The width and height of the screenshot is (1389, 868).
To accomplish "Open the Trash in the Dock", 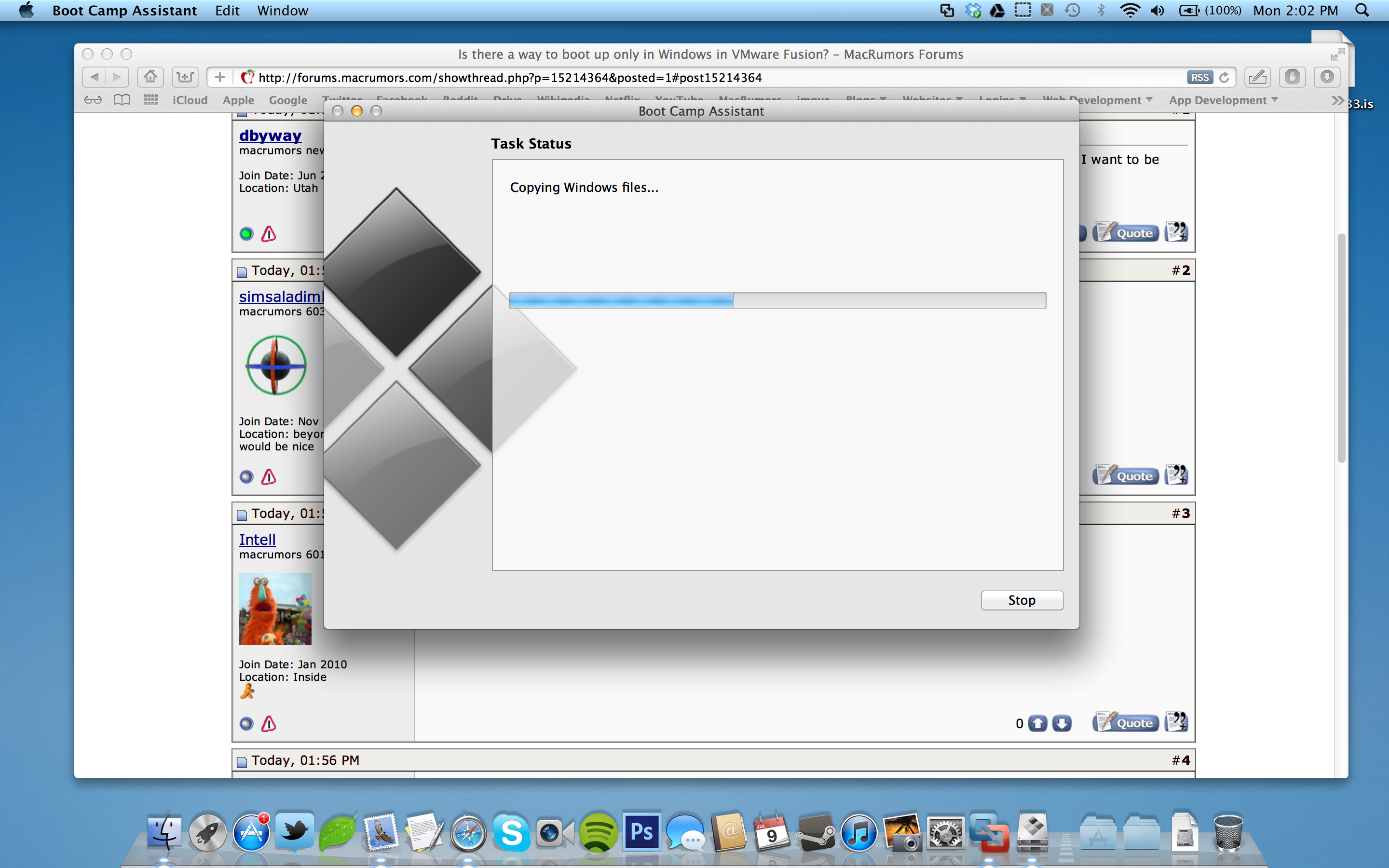I will pyautogui.click(x=1228, y=832).
